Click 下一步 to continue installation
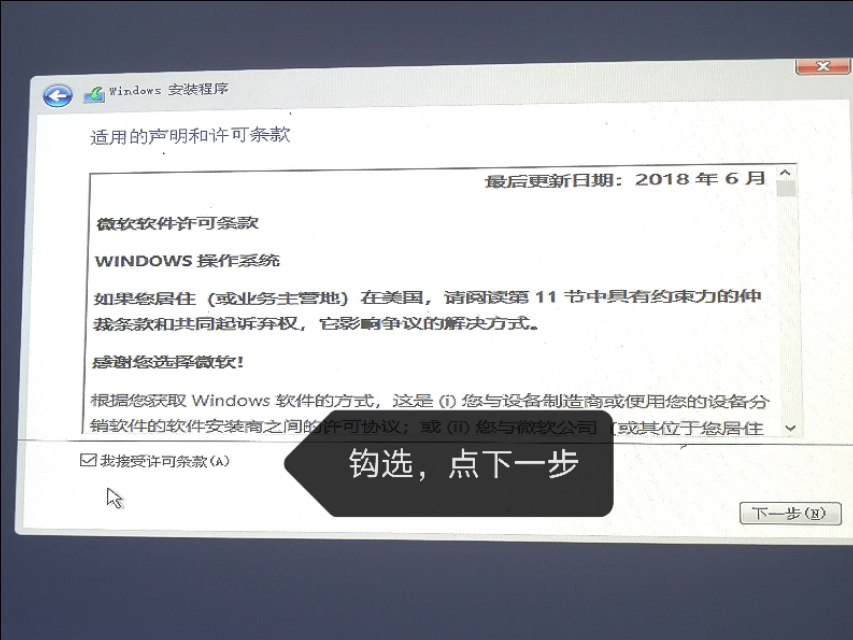The height and width of the screenshot is (640, 853). 789,512
